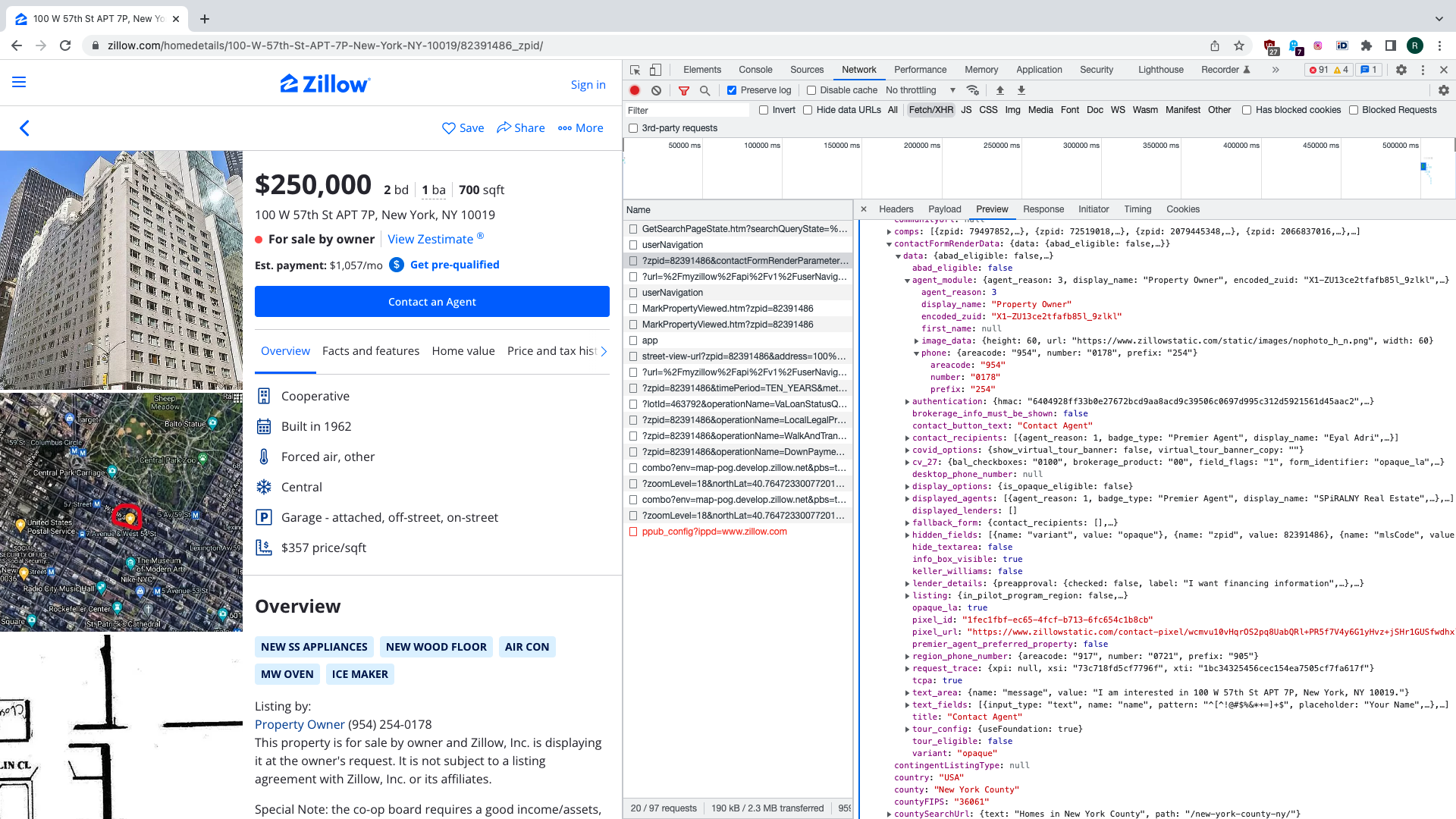The image size is (1456, 819).
Task: Import HAR file with upload arrow
Action: tap(1000, 90)
